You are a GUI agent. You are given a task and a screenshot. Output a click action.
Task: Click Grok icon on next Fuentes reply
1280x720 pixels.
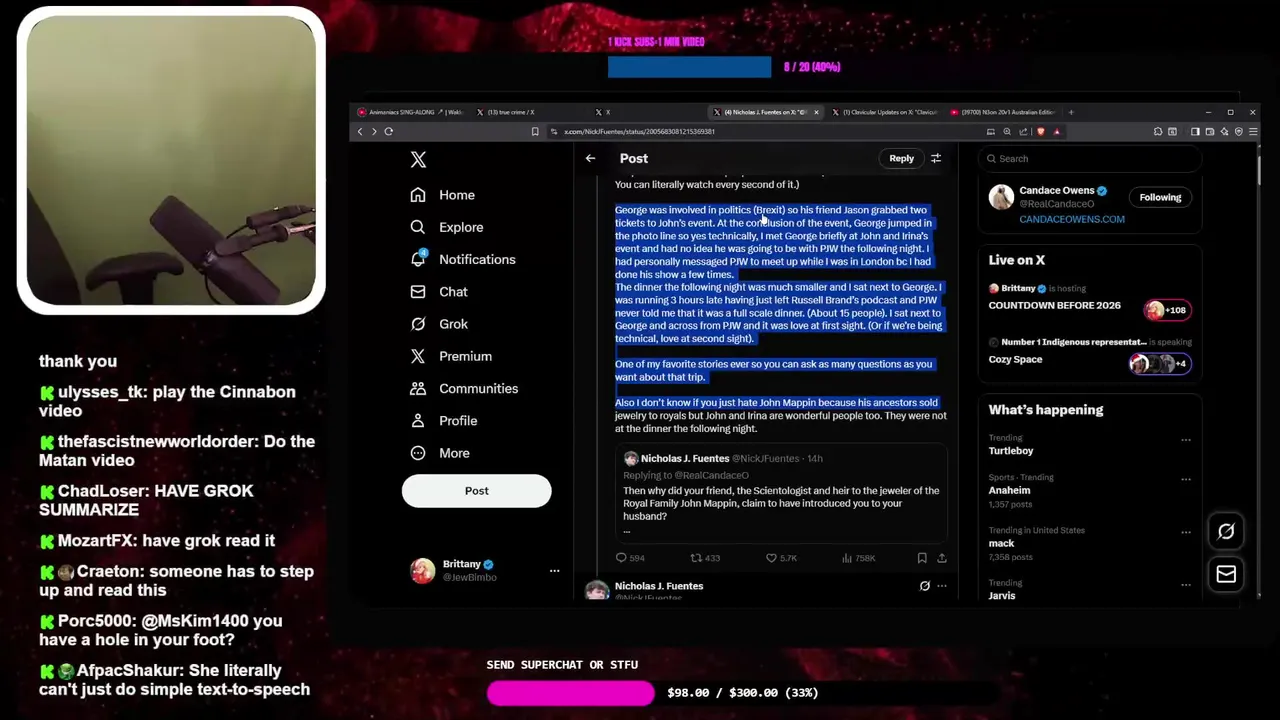924,586
